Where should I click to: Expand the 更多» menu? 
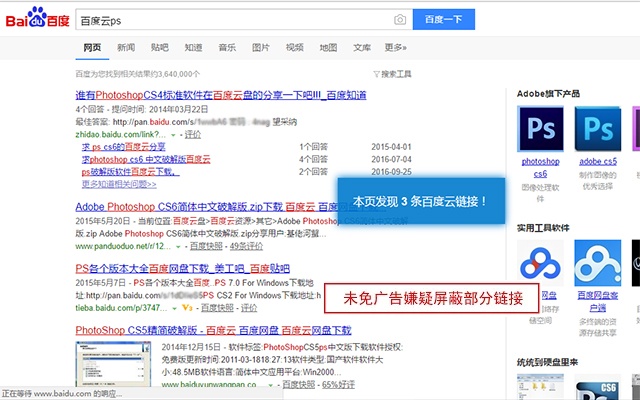[396, 47]
